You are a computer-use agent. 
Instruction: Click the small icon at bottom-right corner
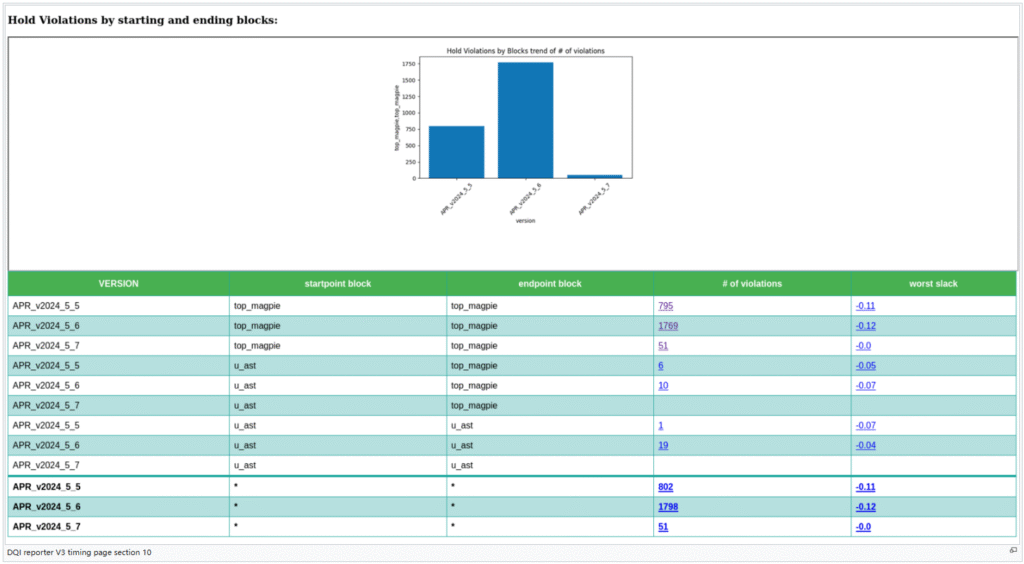(x=1013, y=551)
